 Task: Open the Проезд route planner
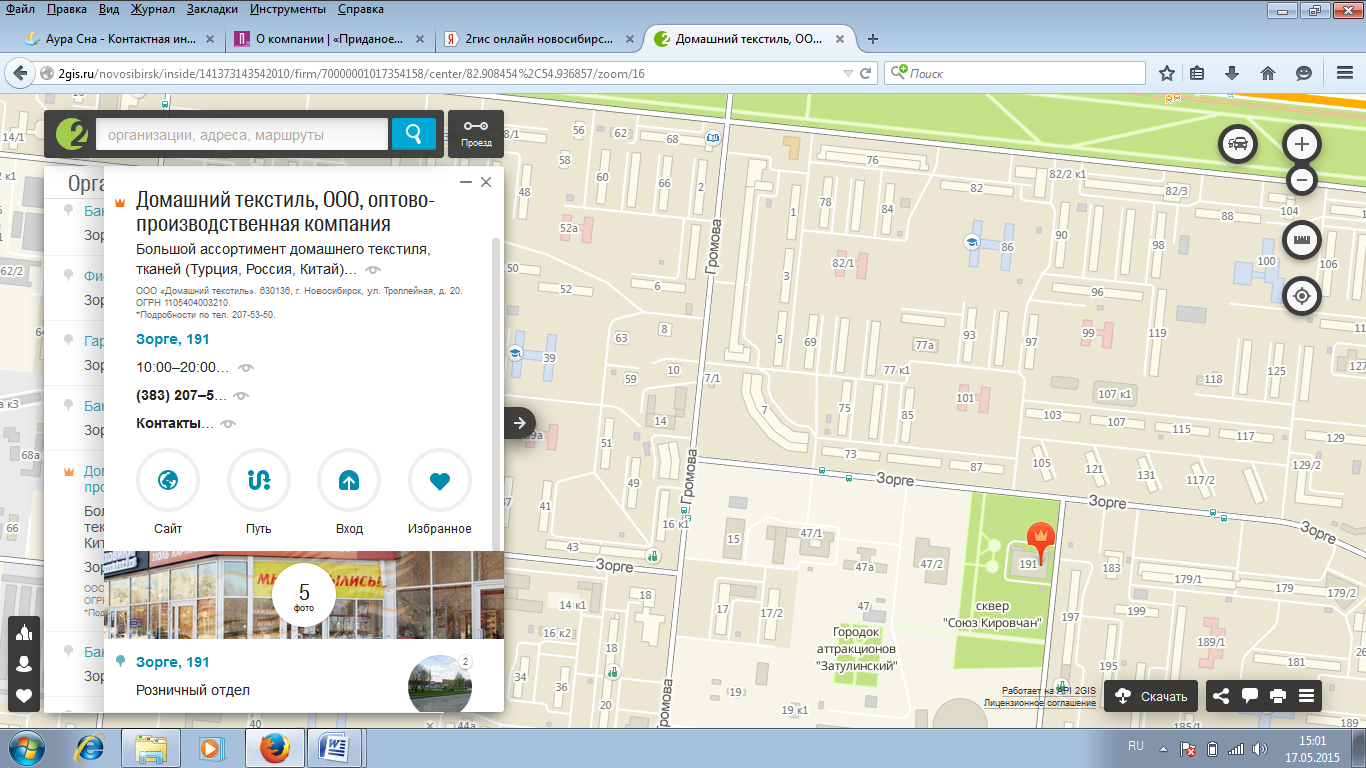476,133
